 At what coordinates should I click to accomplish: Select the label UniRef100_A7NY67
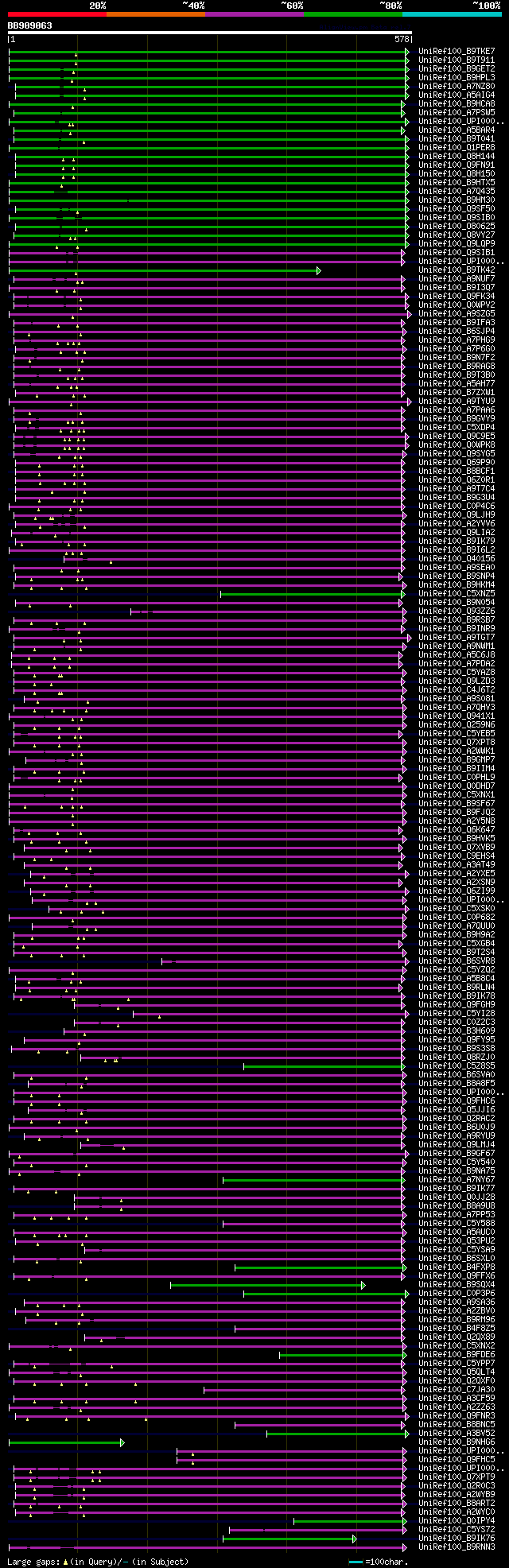click(x=457, y=1179)
